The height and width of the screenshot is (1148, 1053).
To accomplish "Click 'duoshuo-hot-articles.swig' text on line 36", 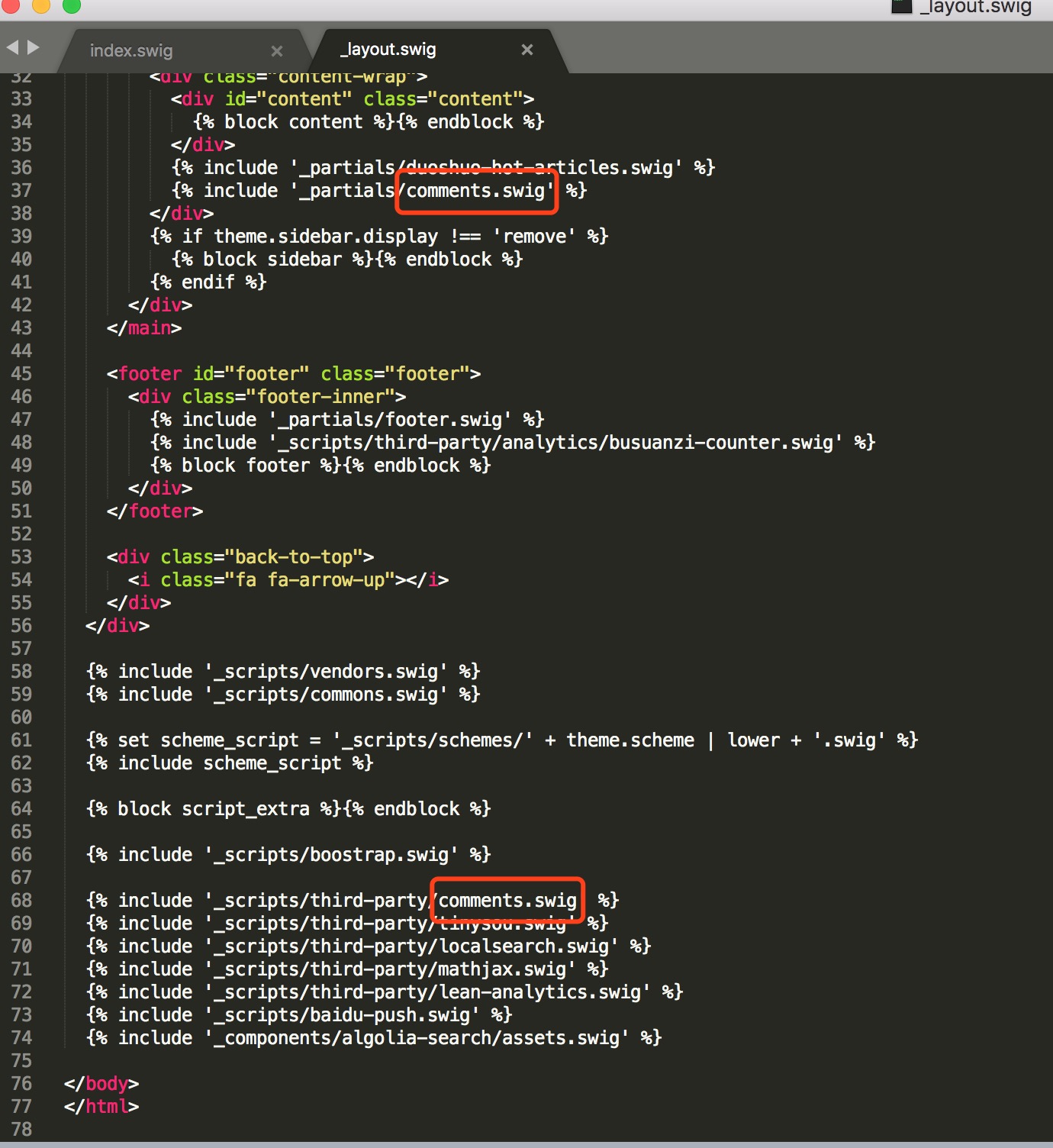I will 539,168.
